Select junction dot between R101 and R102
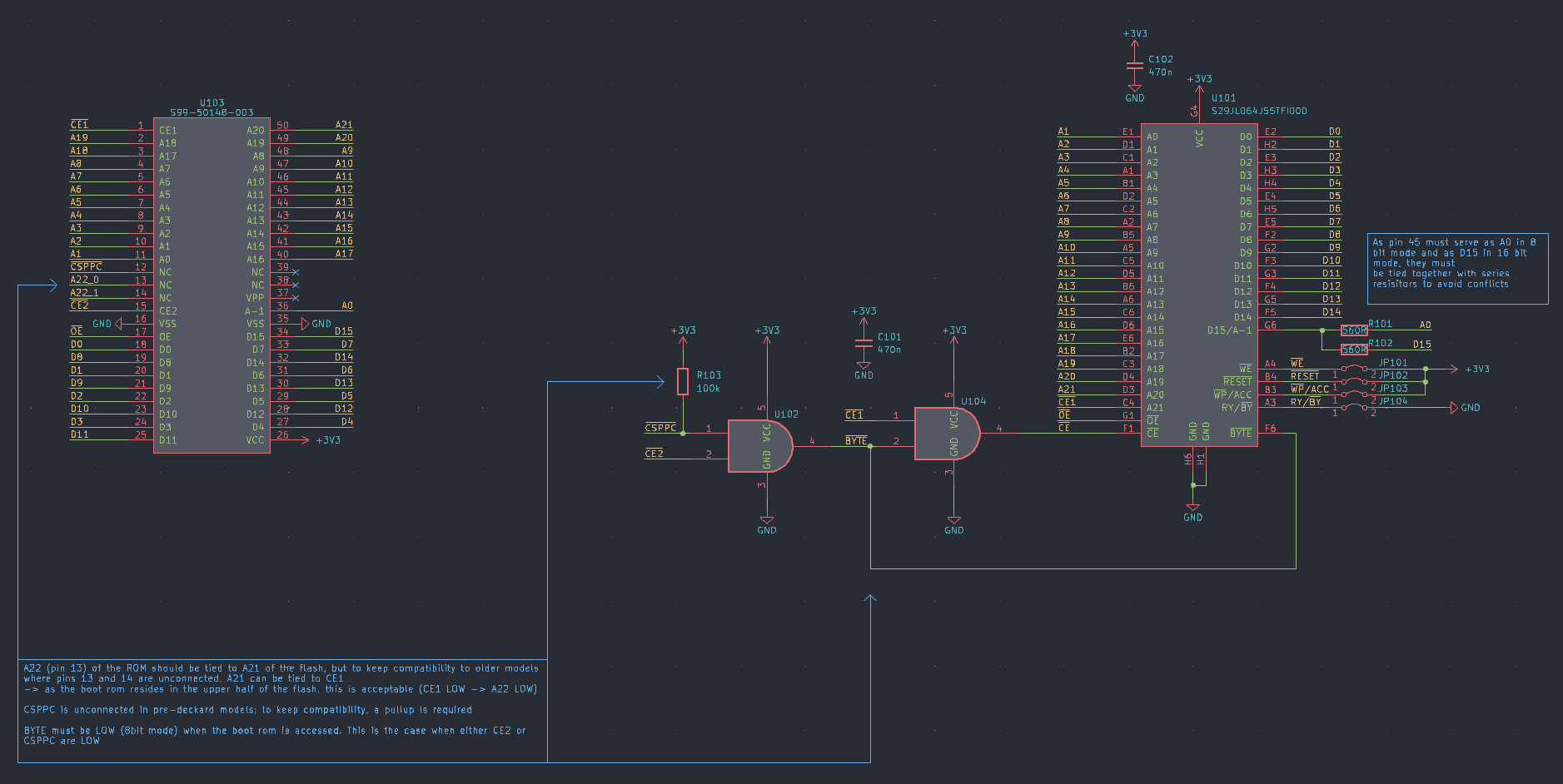 click(x=1322, y=330)
